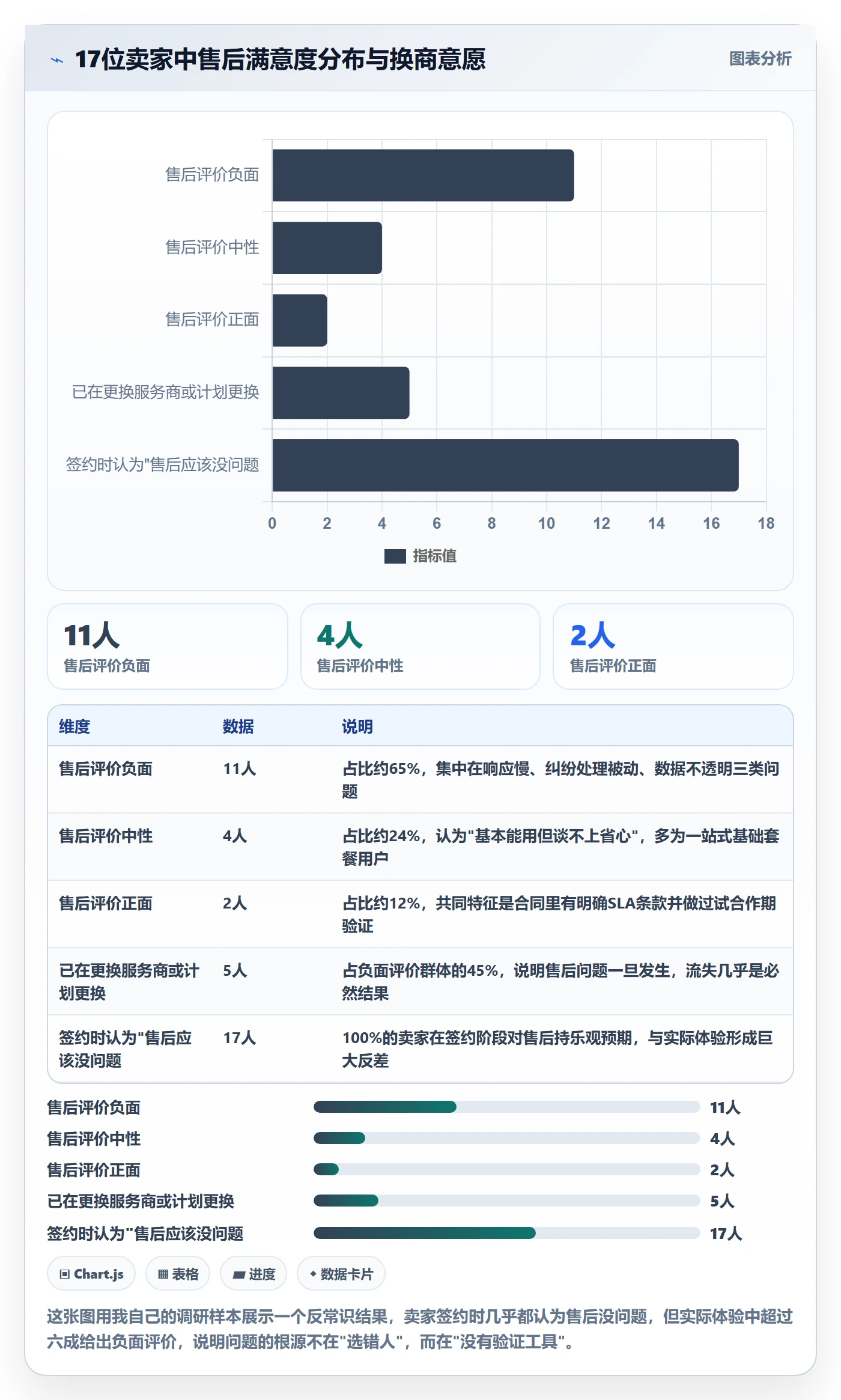The height and width of the screenshot is (1400, 841).
Task: Click the progress bar for 已在更换服务商或计划更换
Action: (x=506, y=1201)
